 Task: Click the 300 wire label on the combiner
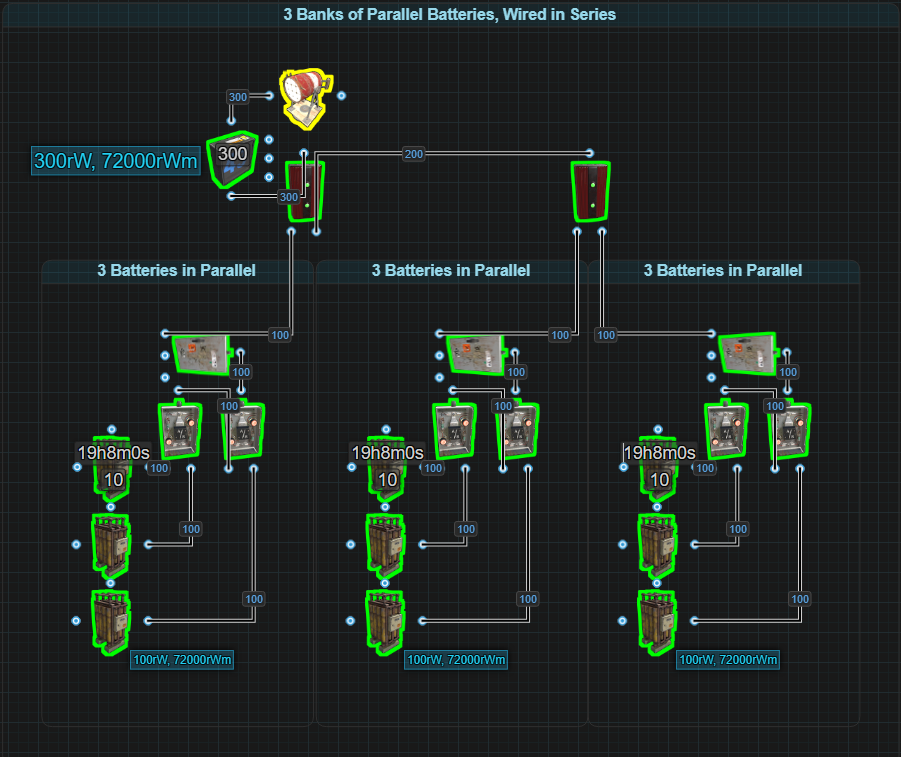pos(288,197)
